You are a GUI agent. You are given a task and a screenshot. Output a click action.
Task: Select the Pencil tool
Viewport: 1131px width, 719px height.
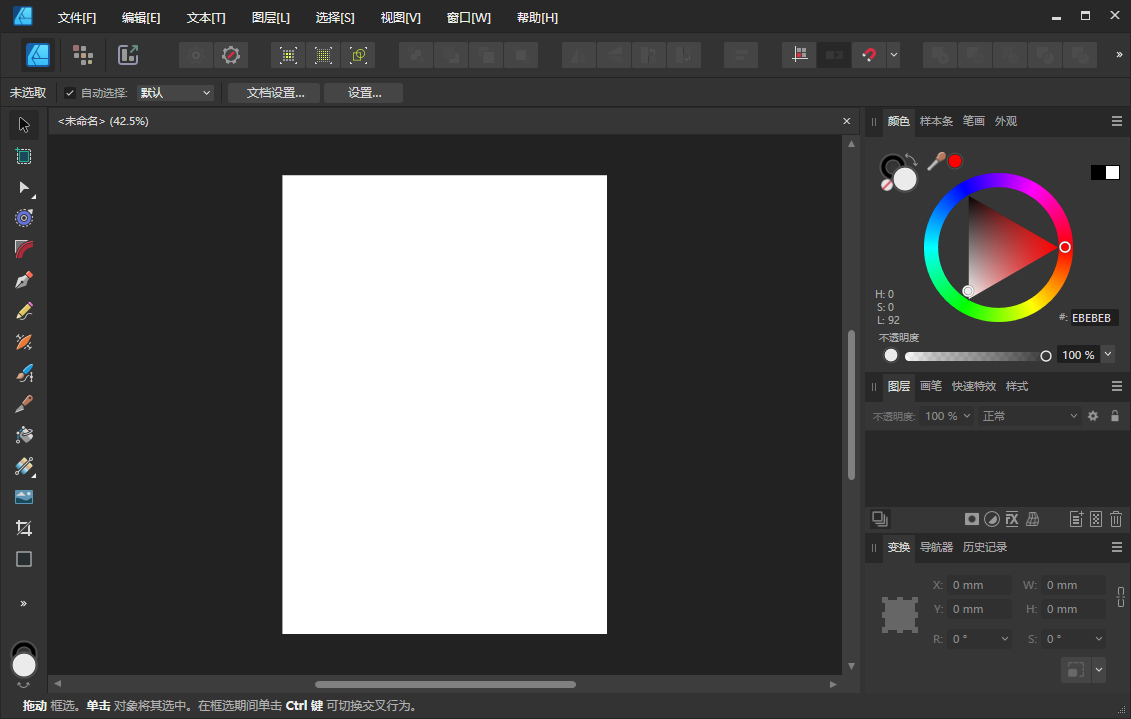[x=24, y=311]
